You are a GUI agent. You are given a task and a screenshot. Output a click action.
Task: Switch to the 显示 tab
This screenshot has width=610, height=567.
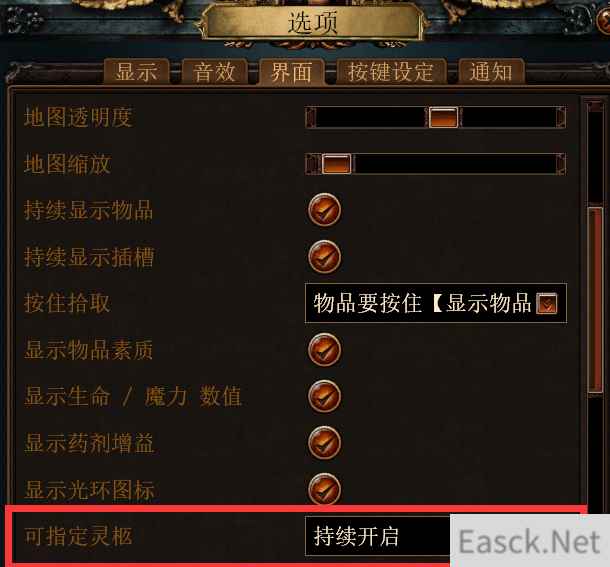click(x=137, y=72)
